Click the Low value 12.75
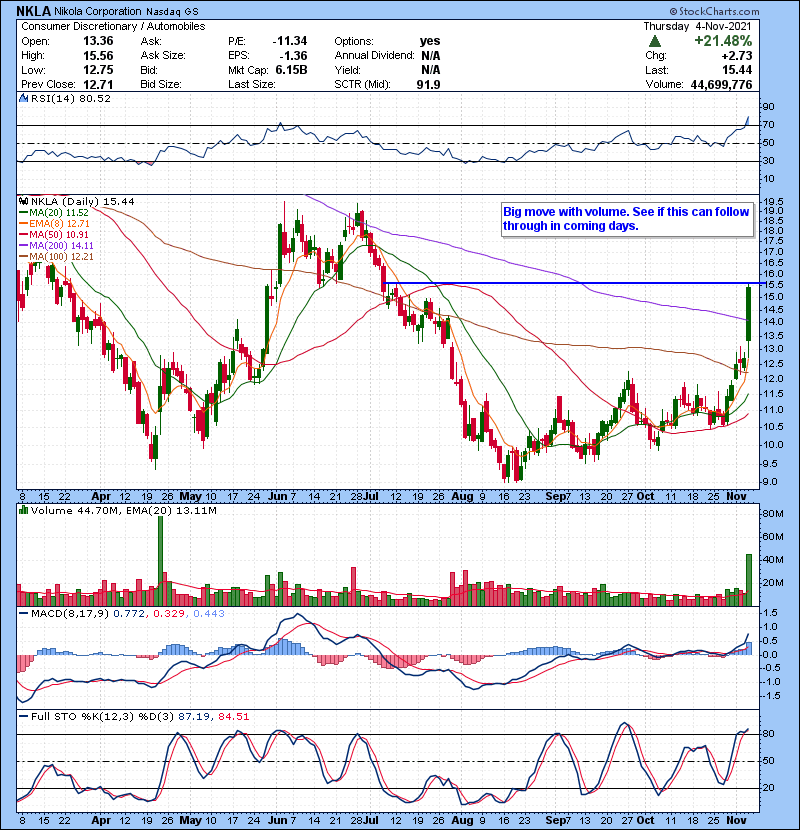The image size is (800, 830). click(x=98, y=70)
